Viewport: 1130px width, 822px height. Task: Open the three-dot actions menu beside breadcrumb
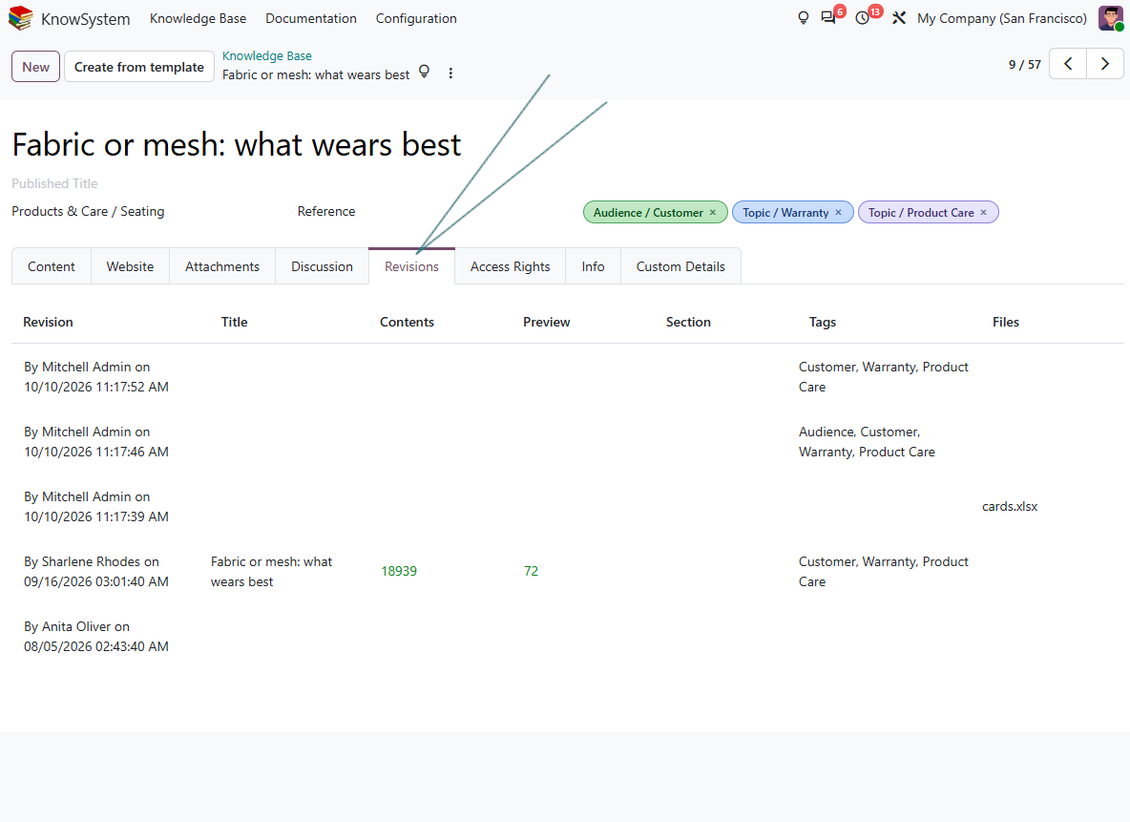pyautogui.click(x=450, y=73)
